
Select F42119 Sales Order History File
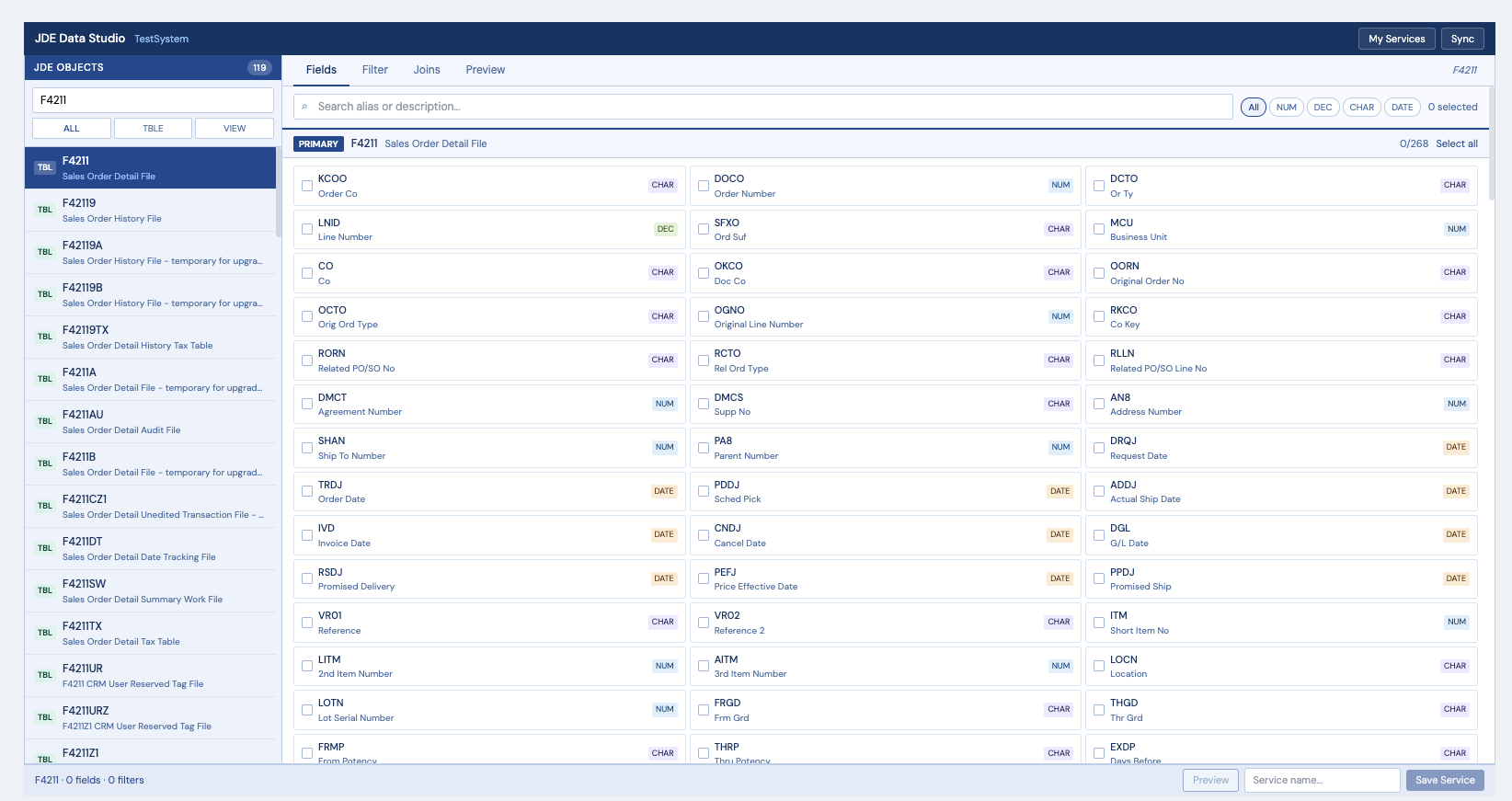tap(150, 210)
